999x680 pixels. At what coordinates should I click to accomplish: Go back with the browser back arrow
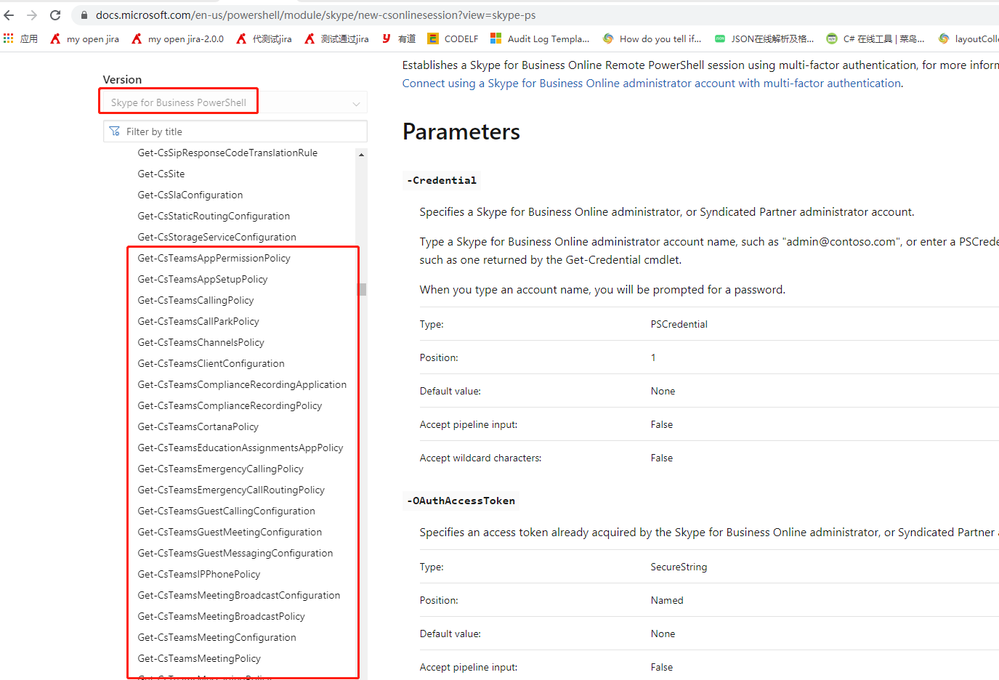tap(9, 15)
